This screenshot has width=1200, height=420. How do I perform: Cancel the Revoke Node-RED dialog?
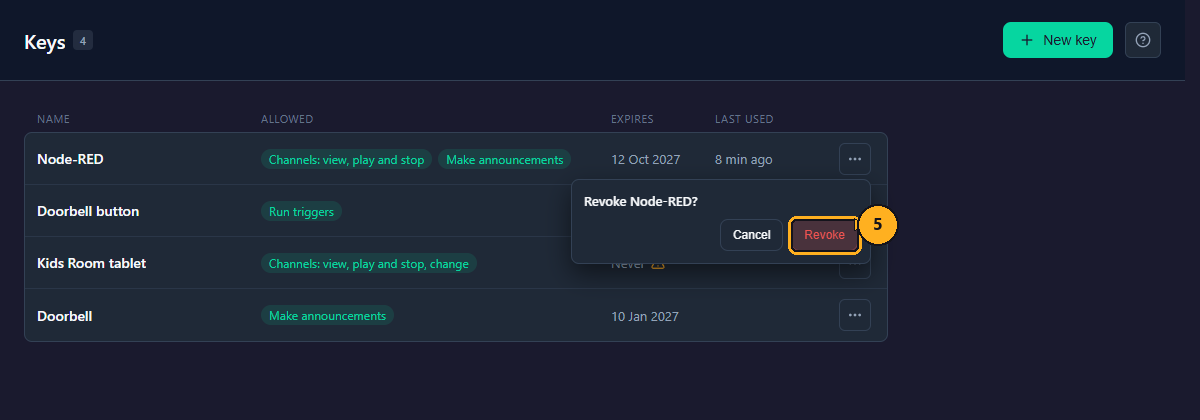(x=751, y=235)
